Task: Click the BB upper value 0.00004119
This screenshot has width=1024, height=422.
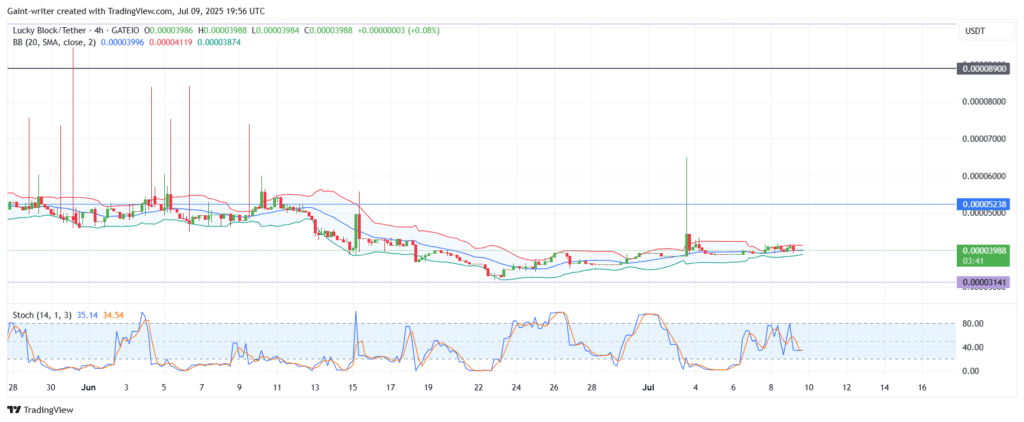Action: coord(172,41)
